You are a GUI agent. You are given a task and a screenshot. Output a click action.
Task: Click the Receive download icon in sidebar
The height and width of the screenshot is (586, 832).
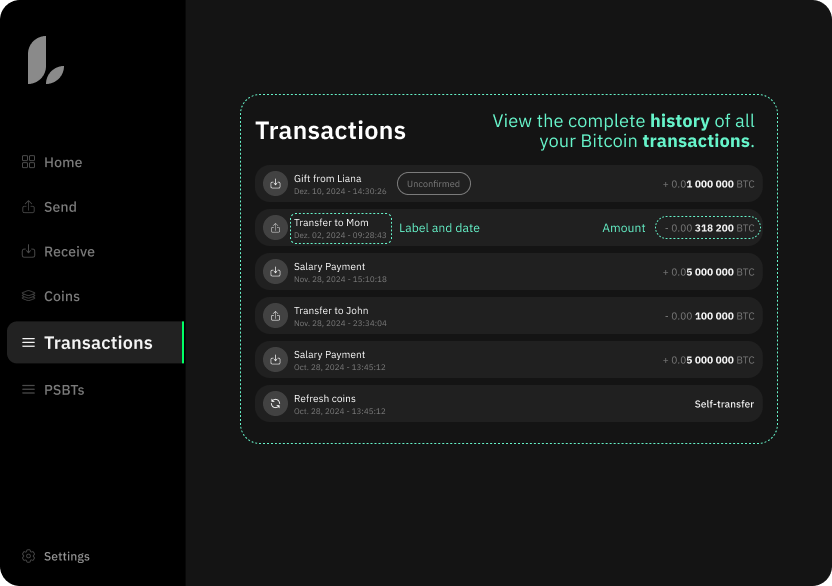[28, 252]
